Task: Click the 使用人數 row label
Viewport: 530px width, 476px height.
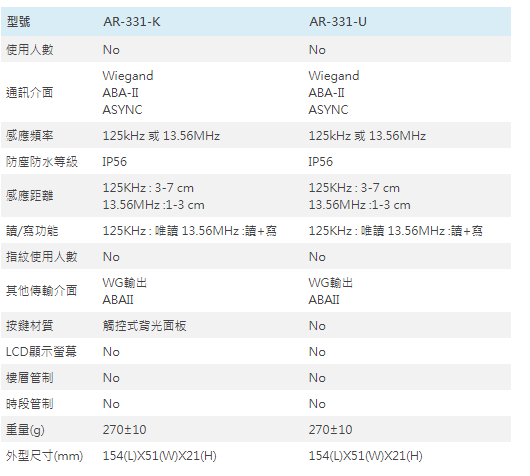Action: coord(30,50)
